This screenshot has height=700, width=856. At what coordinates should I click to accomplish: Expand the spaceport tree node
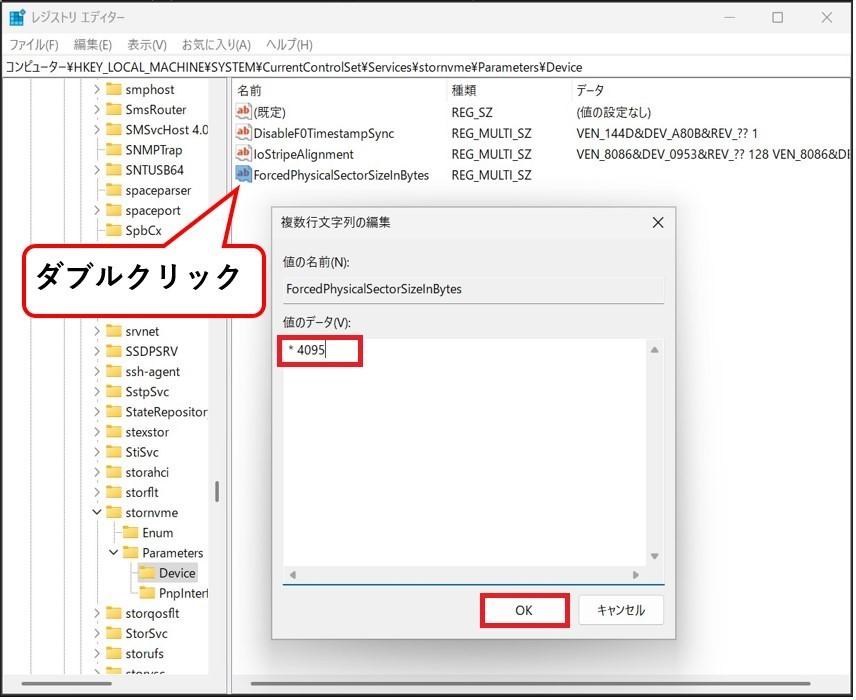[x=97, y=210]
